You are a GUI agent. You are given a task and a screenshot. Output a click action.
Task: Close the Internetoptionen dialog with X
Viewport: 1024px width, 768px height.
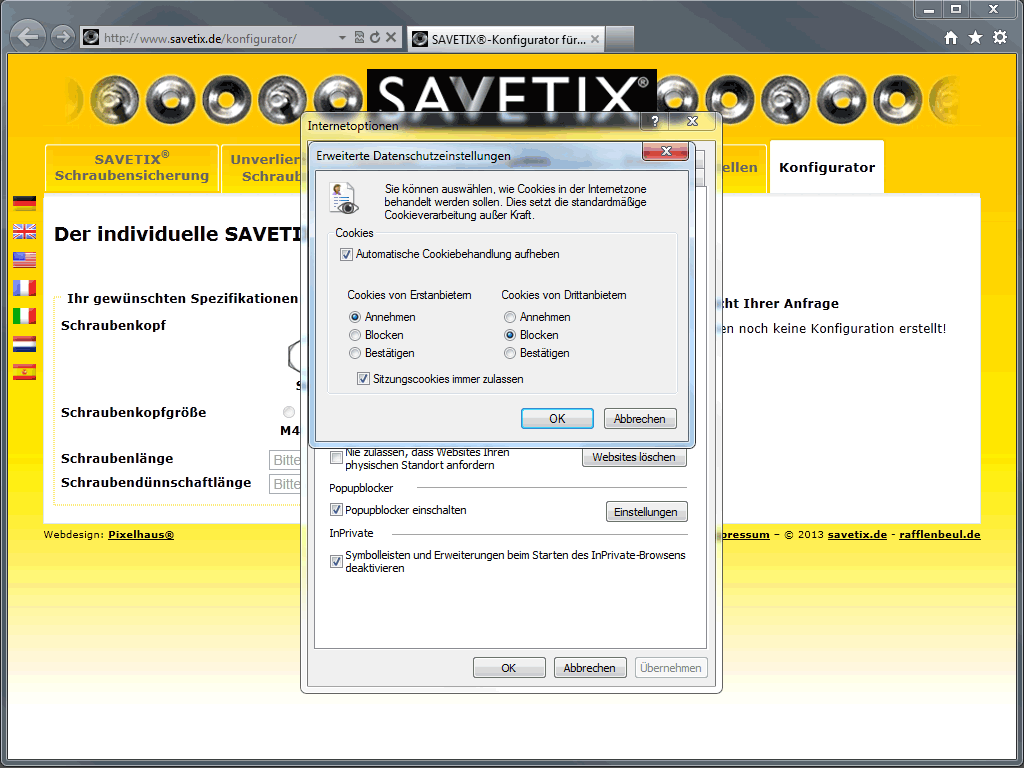click(x=692, y=121)
